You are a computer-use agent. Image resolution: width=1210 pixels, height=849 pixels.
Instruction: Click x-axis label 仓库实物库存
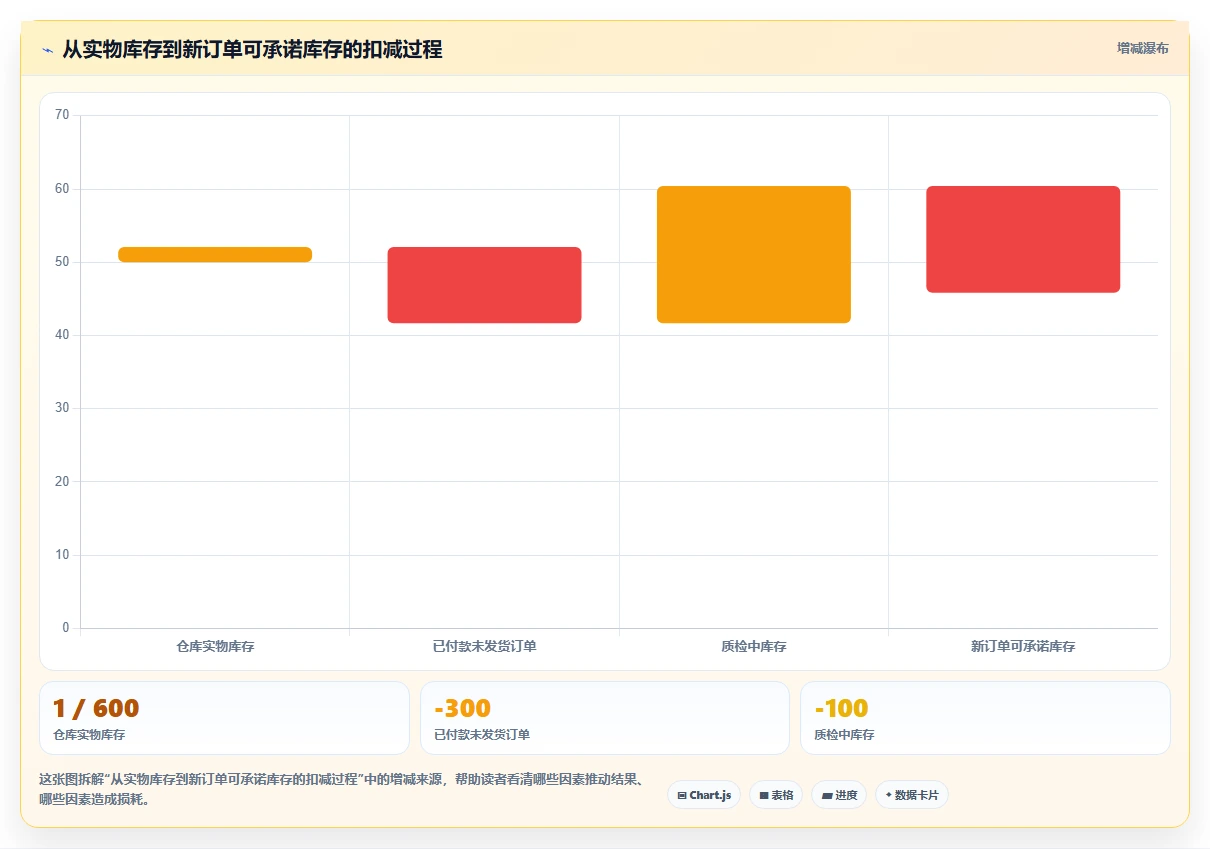215,647
